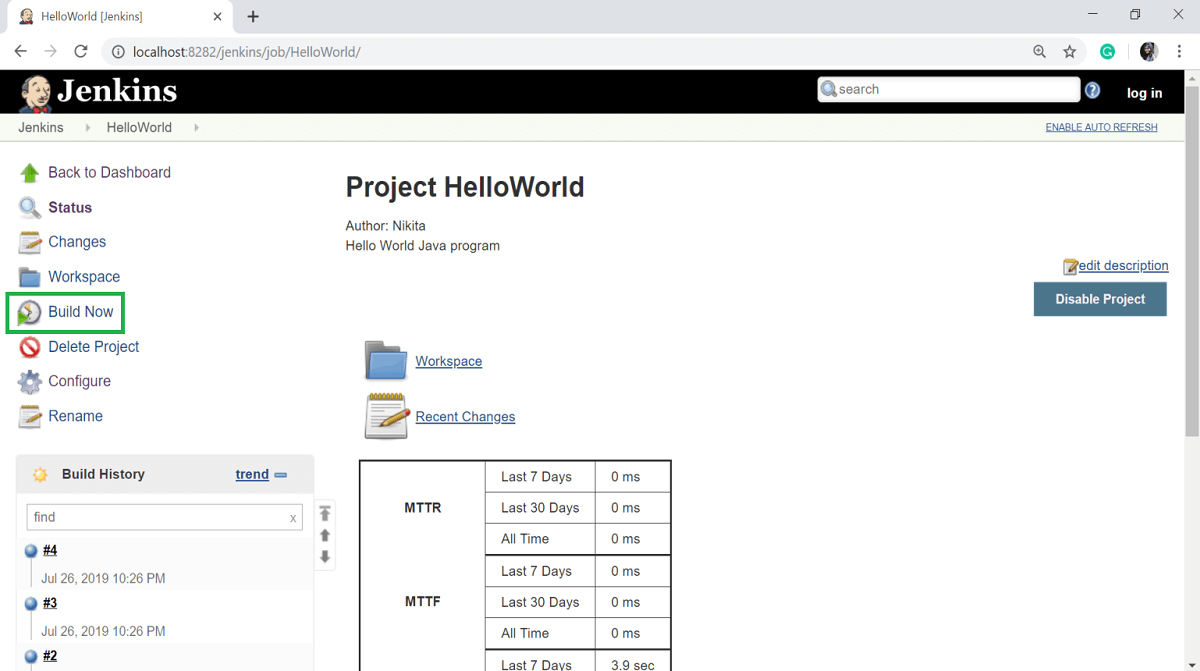The height and width of the screenshot is (671, 1200).
Task: Click the HelloWorld breadcrumb link
Action: pyautogui.click(x=139, y=128)
